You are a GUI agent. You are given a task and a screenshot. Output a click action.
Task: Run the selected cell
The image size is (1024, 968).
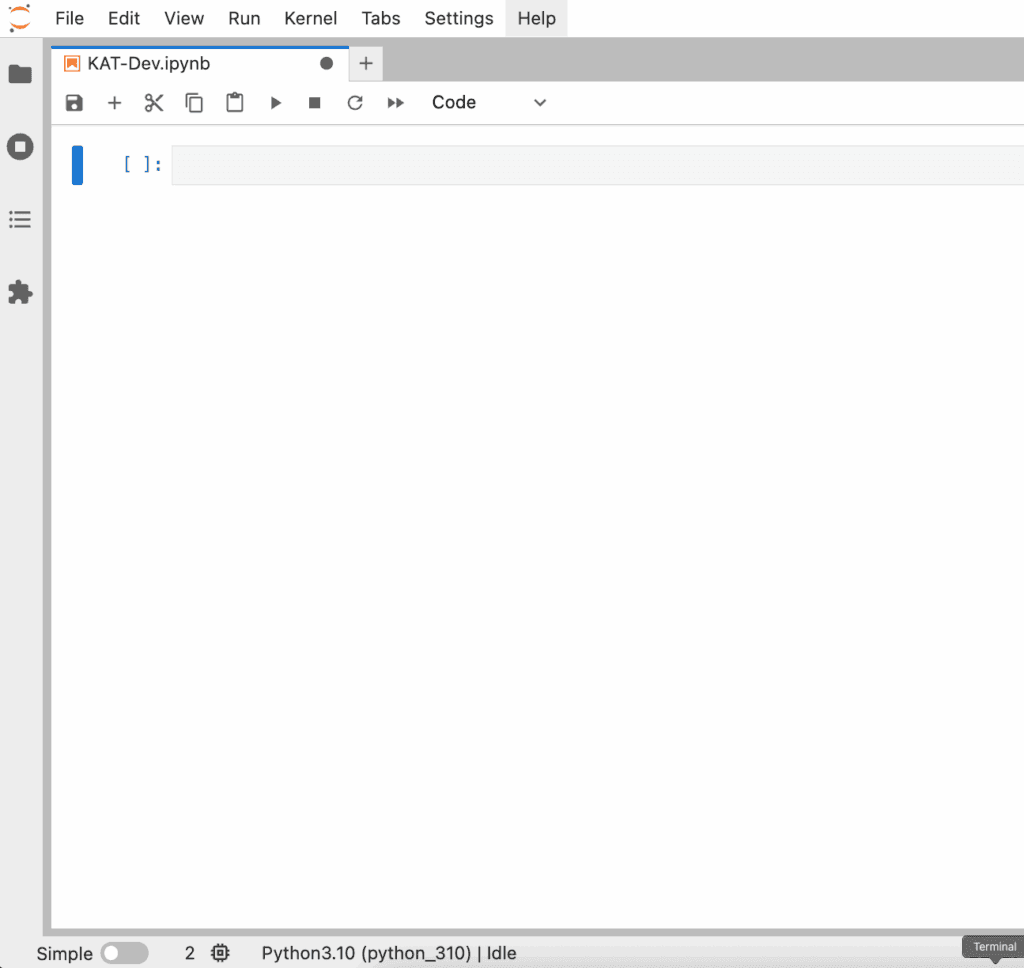coord(275,103)
